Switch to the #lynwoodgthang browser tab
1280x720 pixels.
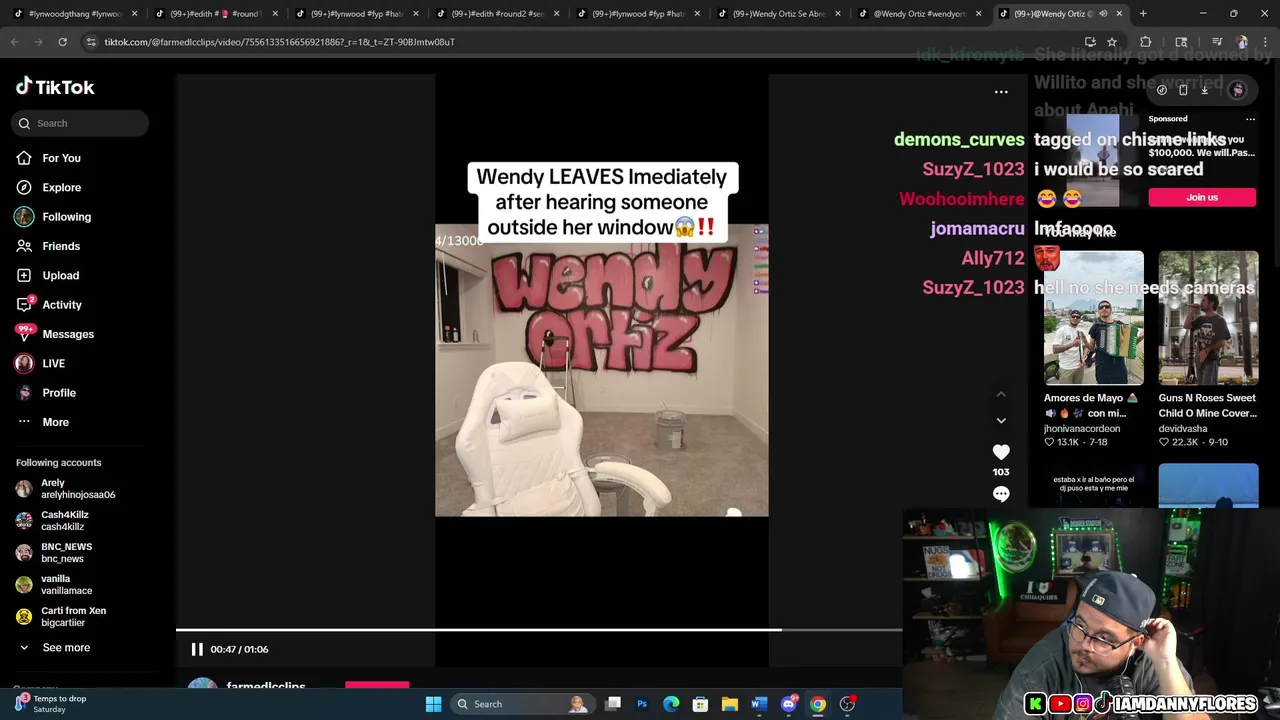(x=75, y=14)
